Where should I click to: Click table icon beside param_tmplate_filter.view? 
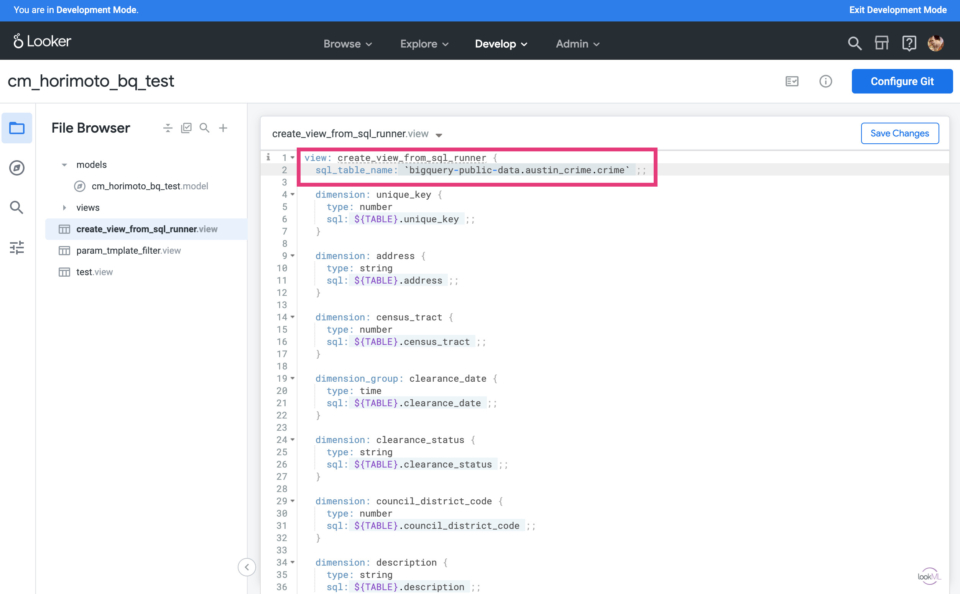coord(64,250)
